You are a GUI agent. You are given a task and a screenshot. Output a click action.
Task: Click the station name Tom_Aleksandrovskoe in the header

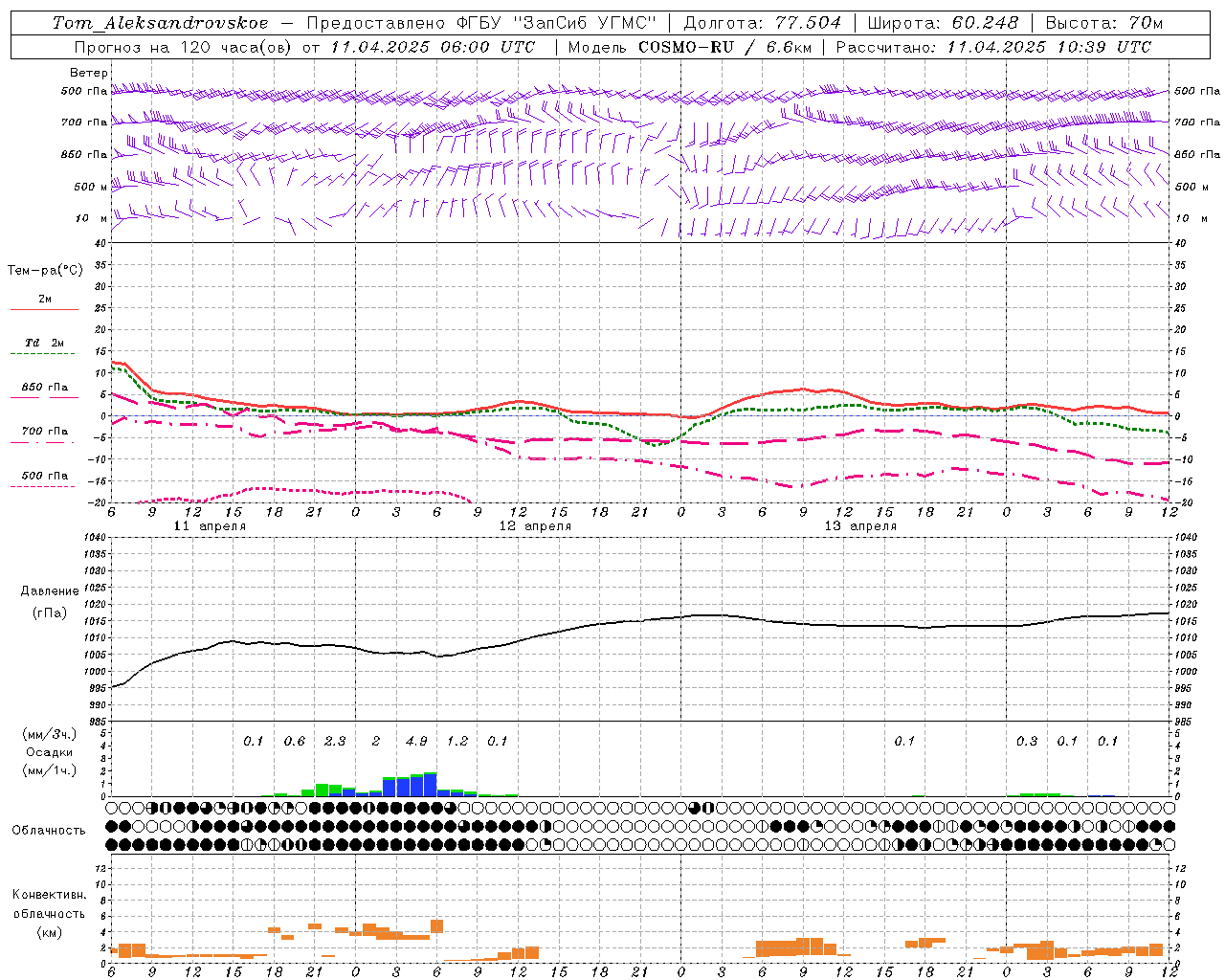161,23
